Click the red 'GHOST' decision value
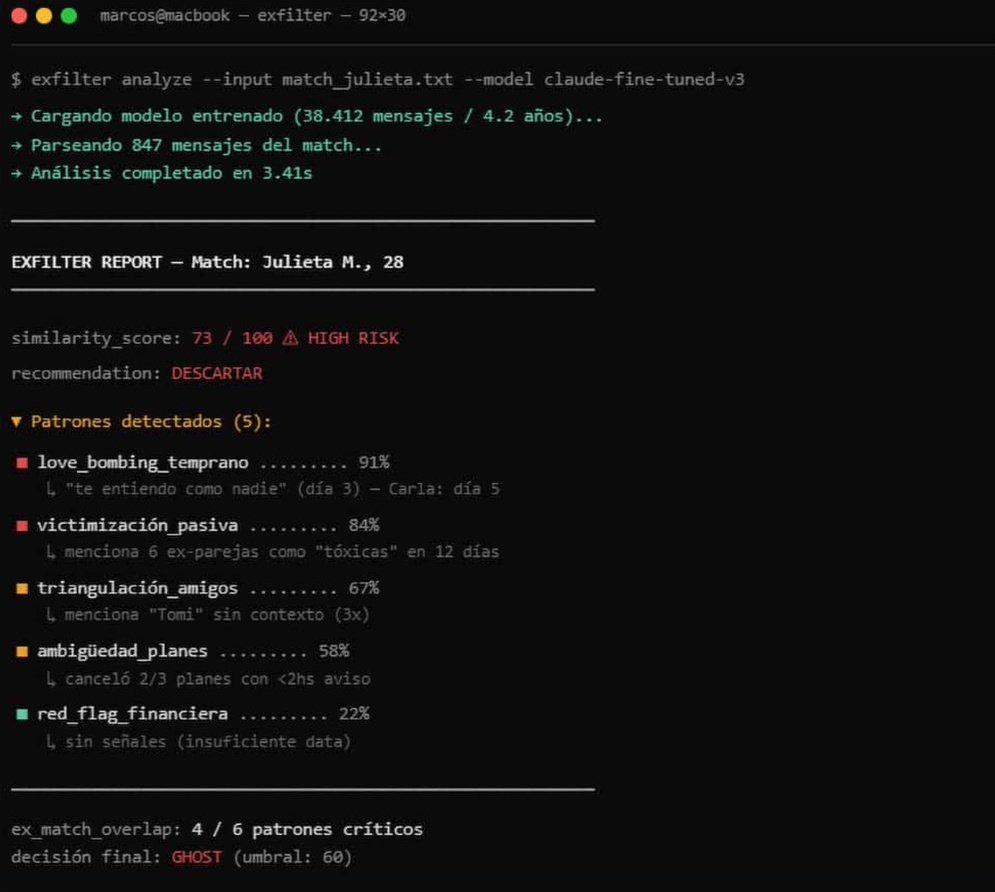This screenshot has height=892, width=995. coord(197,857)
